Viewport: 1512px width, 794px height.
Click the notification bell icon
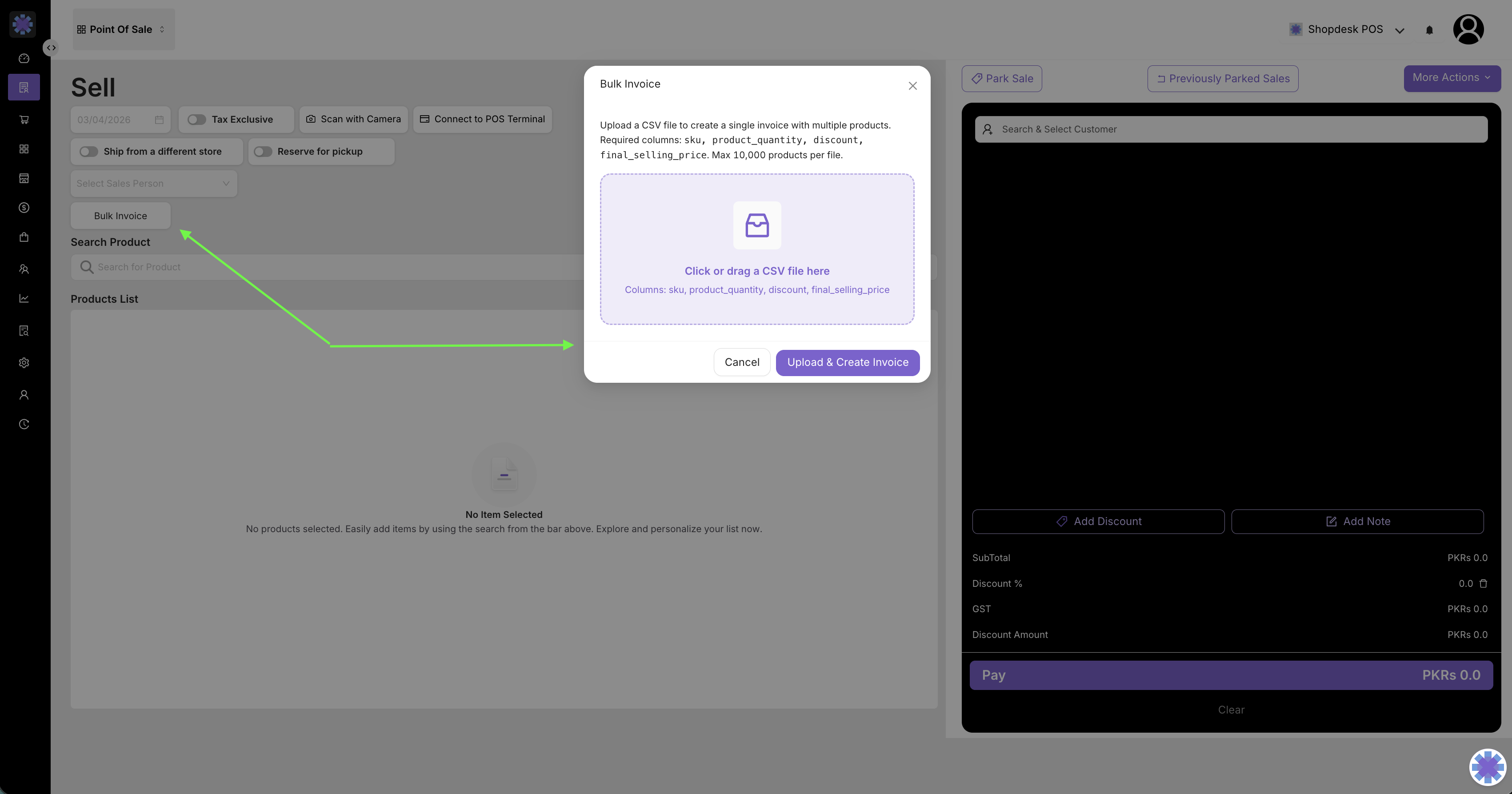[x=1429, y=30]
